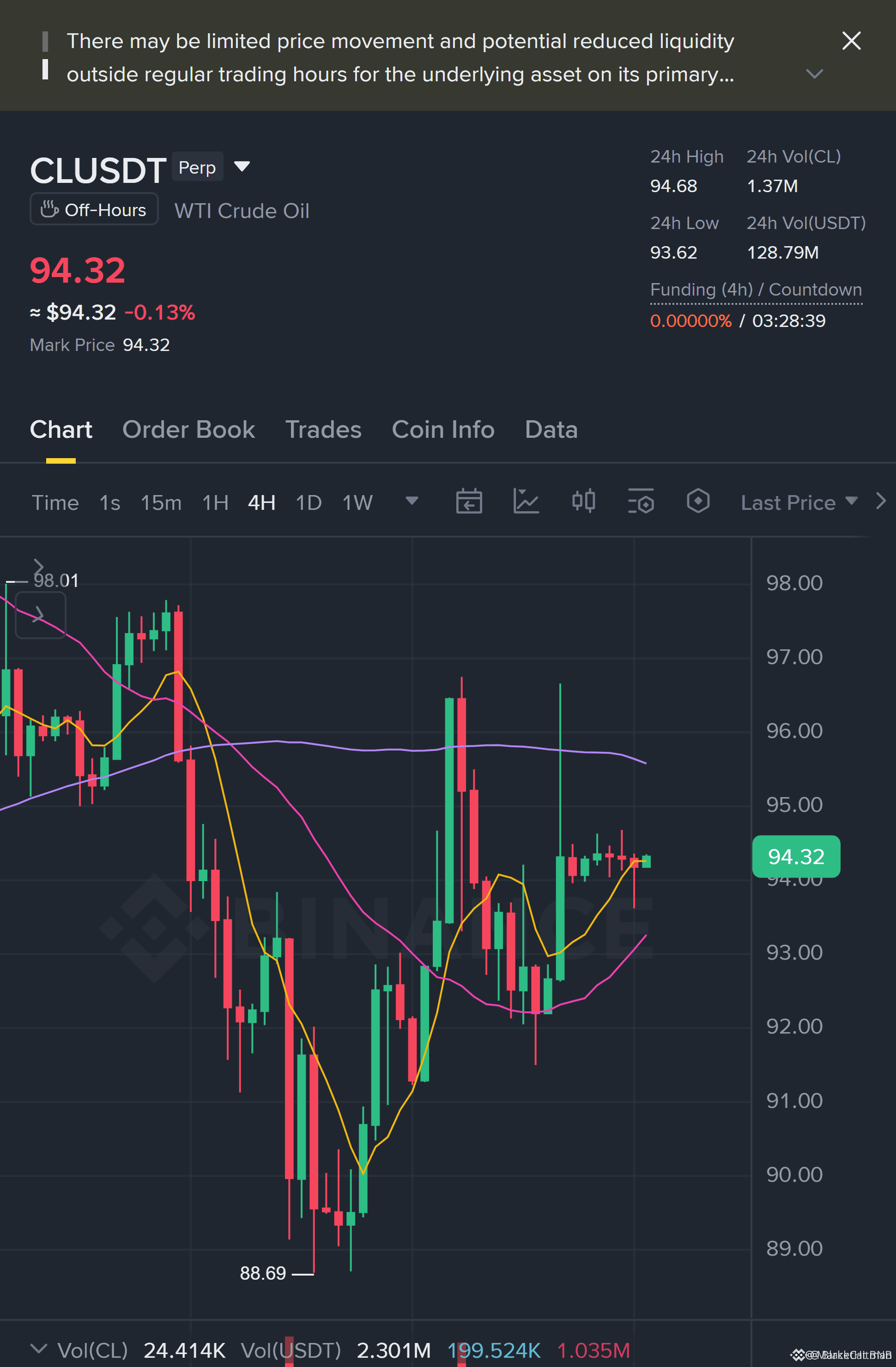Open the CLUSDT pair selector dropdown
896x1367 pixels.
pyautogui.click(x=242, y=167)
